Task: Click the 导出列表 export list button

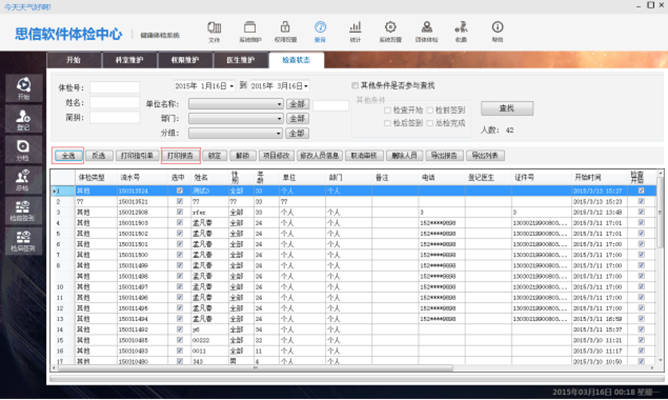Action: 485,156
